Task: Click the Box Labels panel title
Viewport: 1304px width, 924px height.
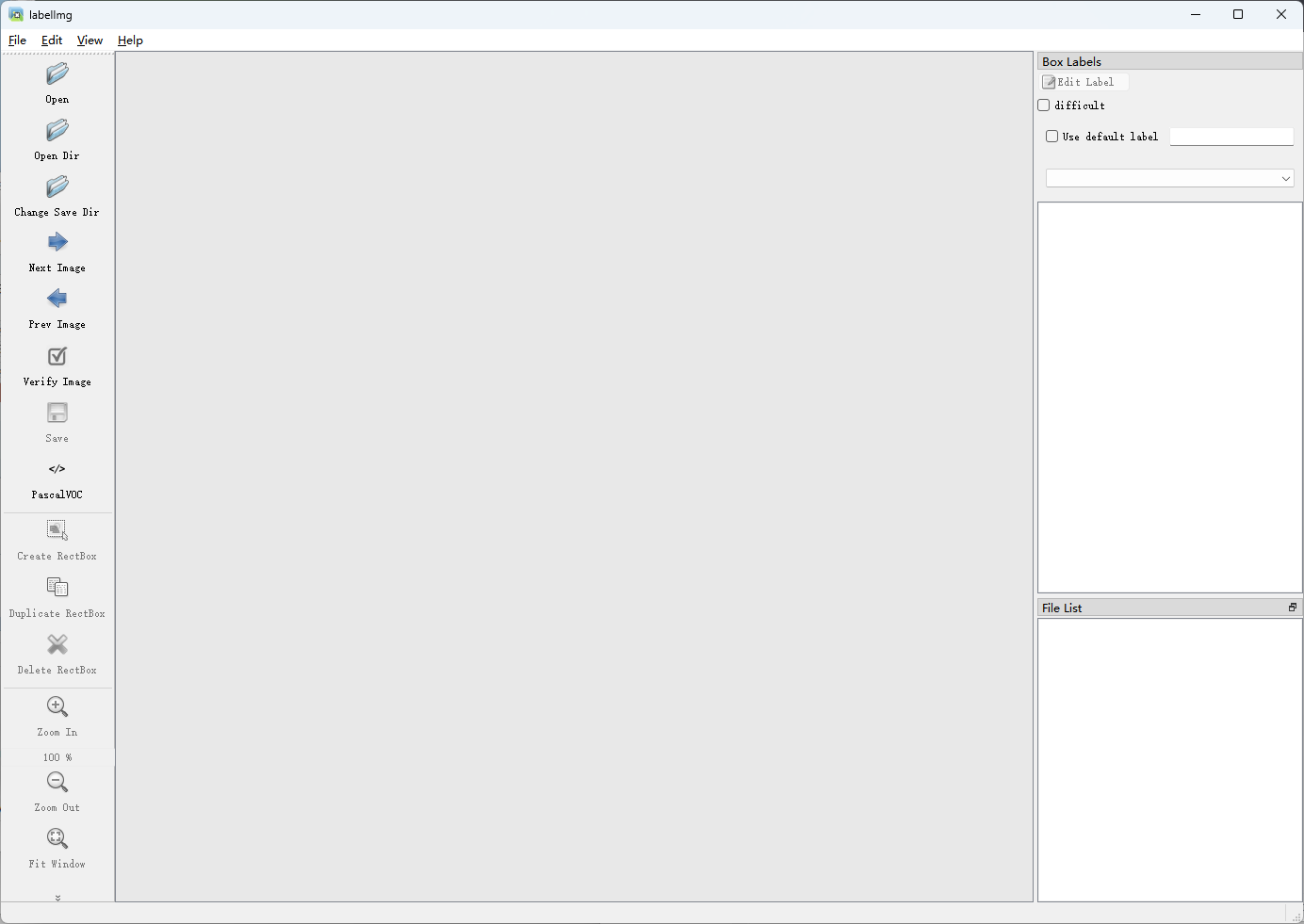Action: click(x=1071, y=61)
